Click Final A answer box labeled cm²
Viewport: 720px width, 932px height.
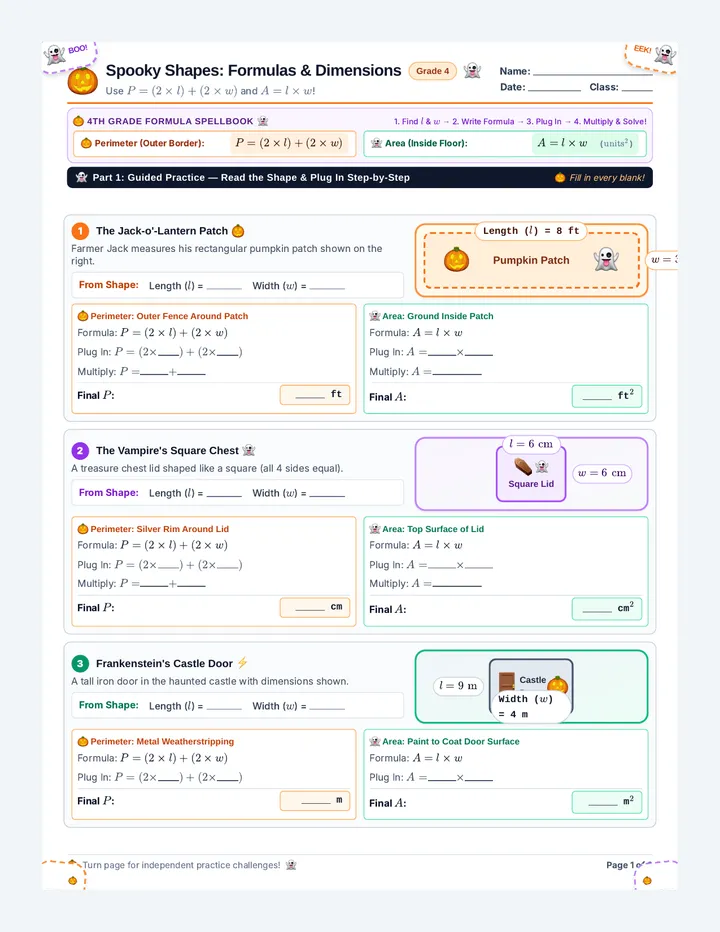coord(607,609)
